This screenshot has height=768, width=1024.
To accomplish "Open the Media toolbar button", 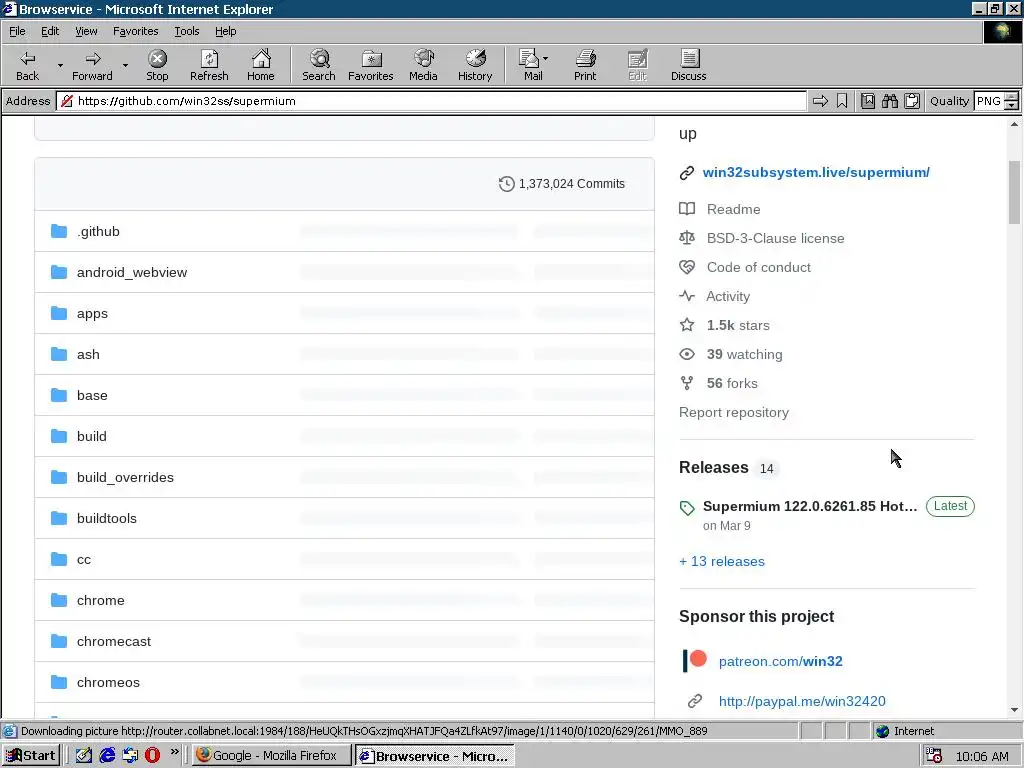I will (423, 65).
